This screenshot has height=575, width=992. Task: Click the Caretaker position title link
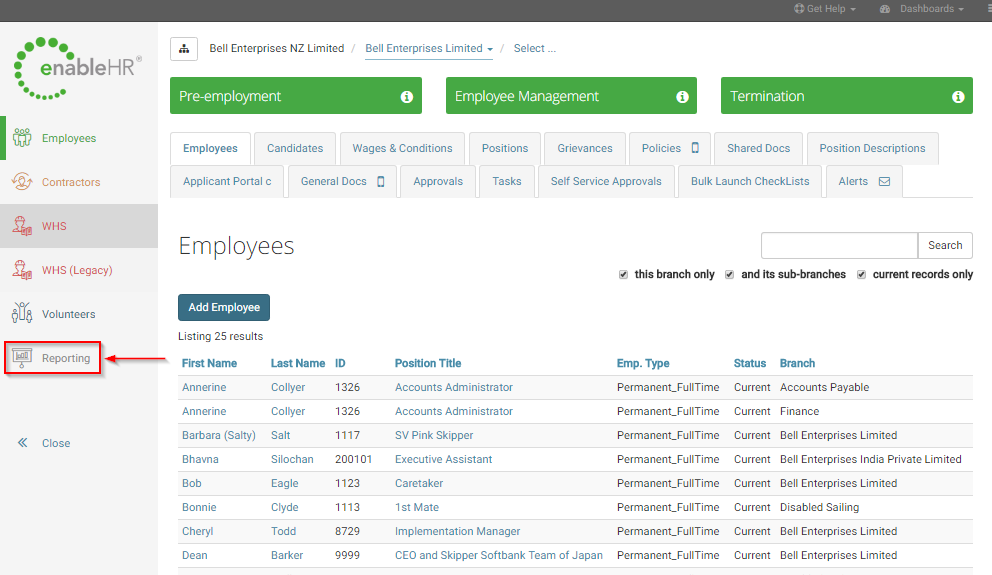(x=419, y=483)
